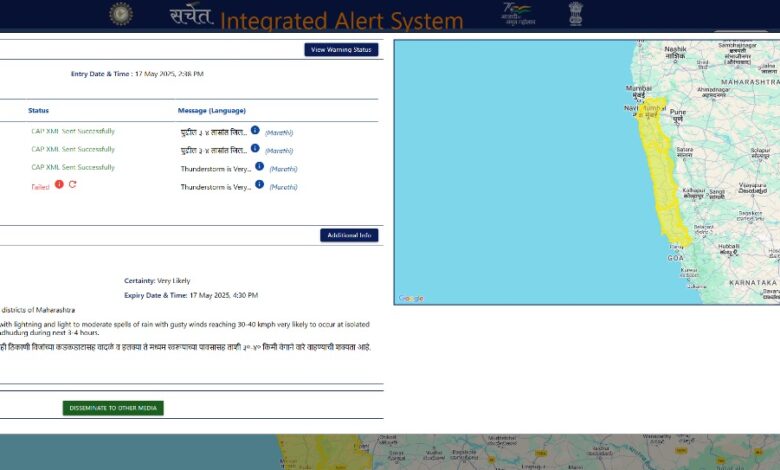
Task: Open View Warning Status
Action: pos(341,49)
